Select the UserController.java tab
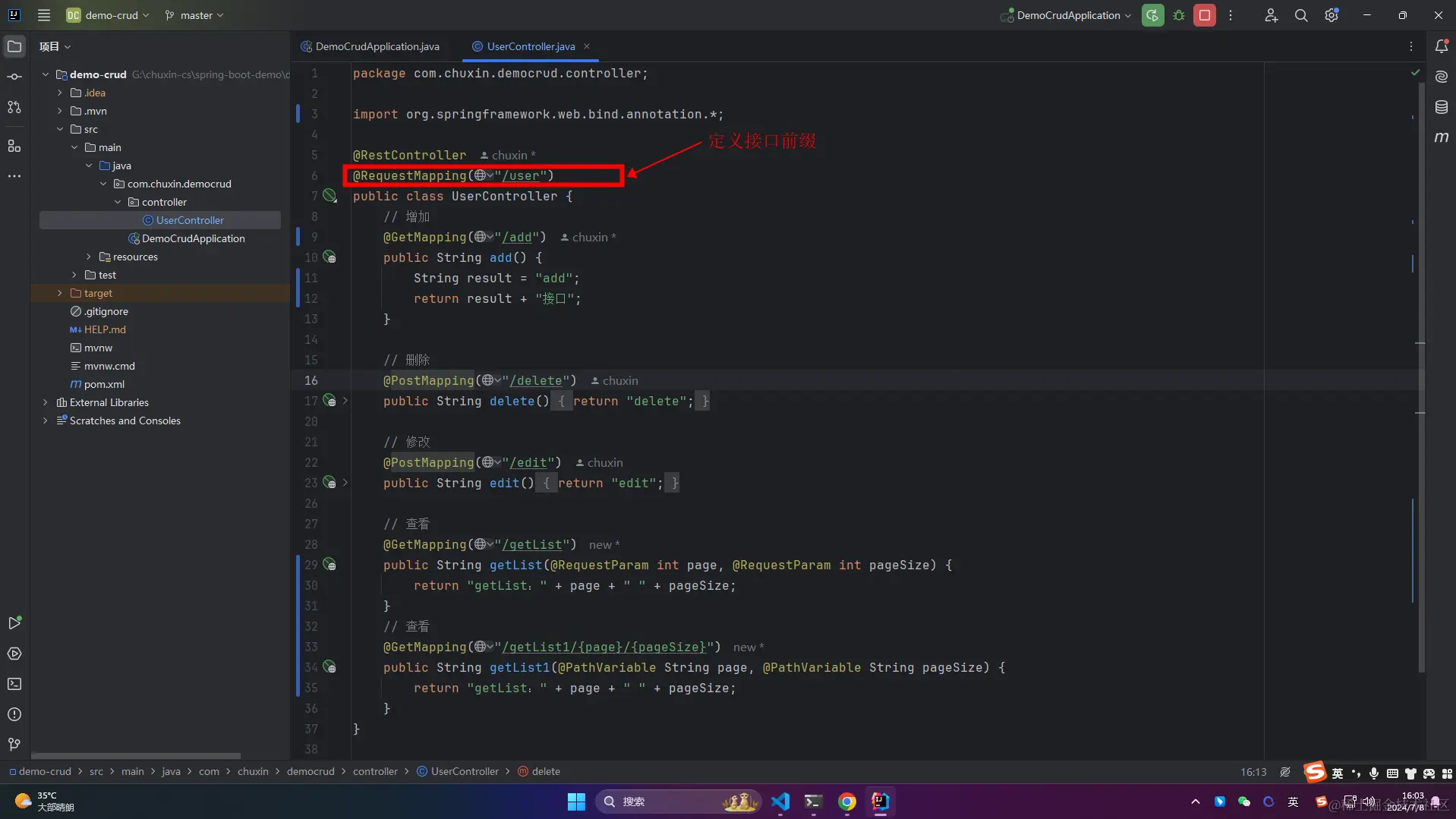This screenshot has width=1456, height=819. click(531, 46)
